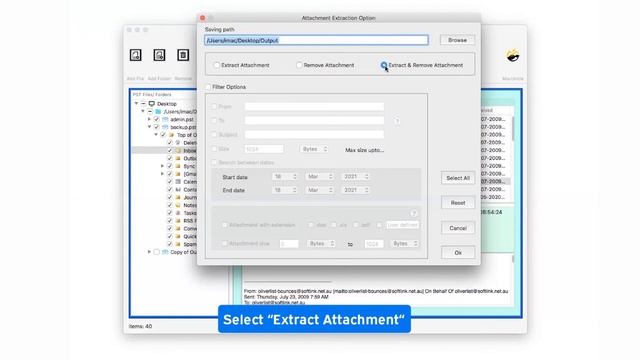The width and height of the screenshot is (640, 360).
Task: Click the Outbox folder icon in tree
Action: [178, 158]
